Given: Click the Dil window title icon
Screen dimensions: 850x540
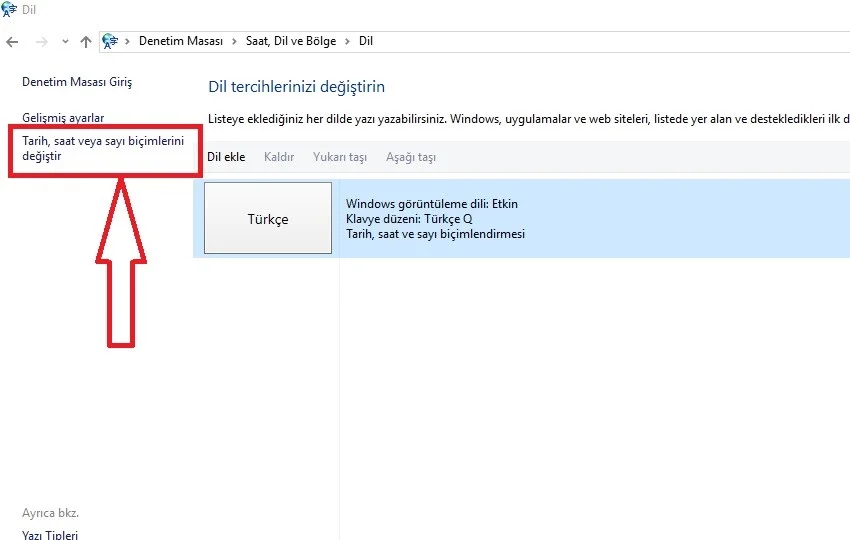Looking at the screenshot, I should pos(10,10).
